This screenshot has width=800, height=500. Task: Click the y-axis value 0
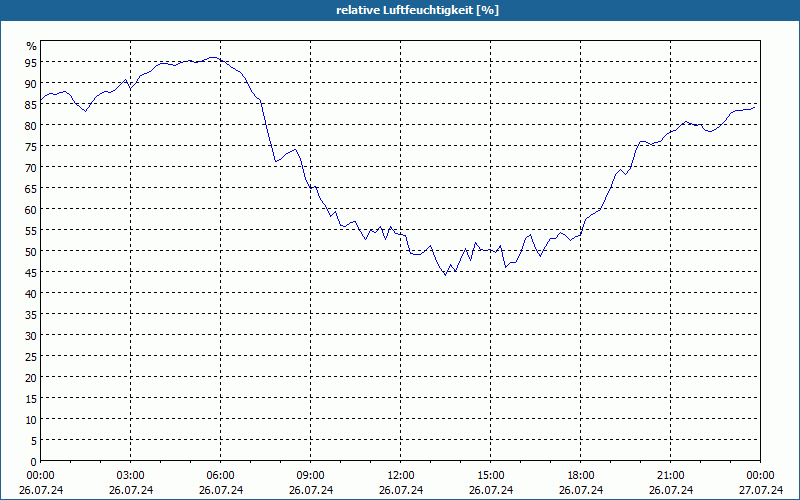pos(34,461)
